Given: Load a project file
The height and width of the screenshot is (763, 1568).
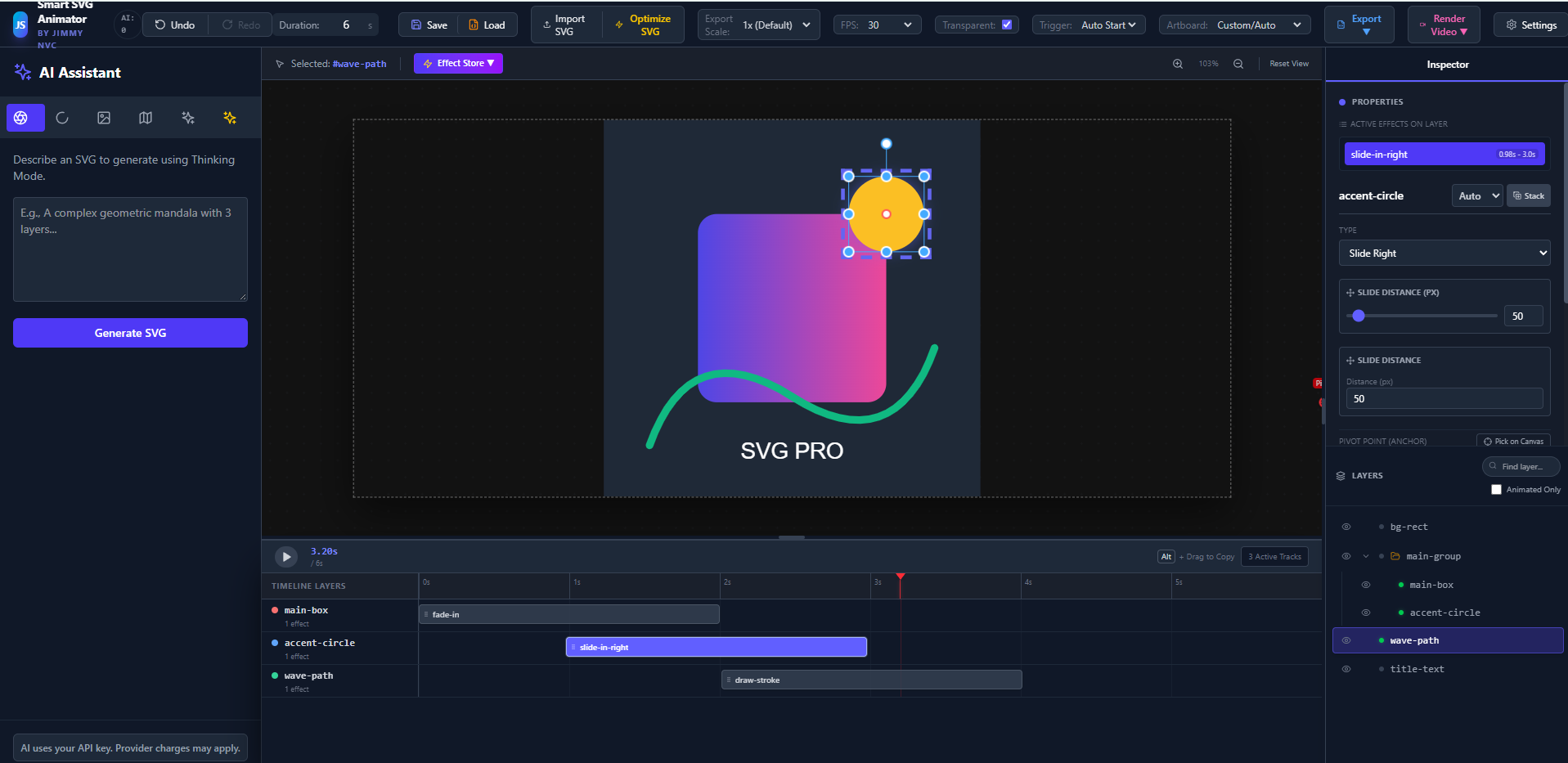Looking at the screenshot, I should click(x=487, y=25).
